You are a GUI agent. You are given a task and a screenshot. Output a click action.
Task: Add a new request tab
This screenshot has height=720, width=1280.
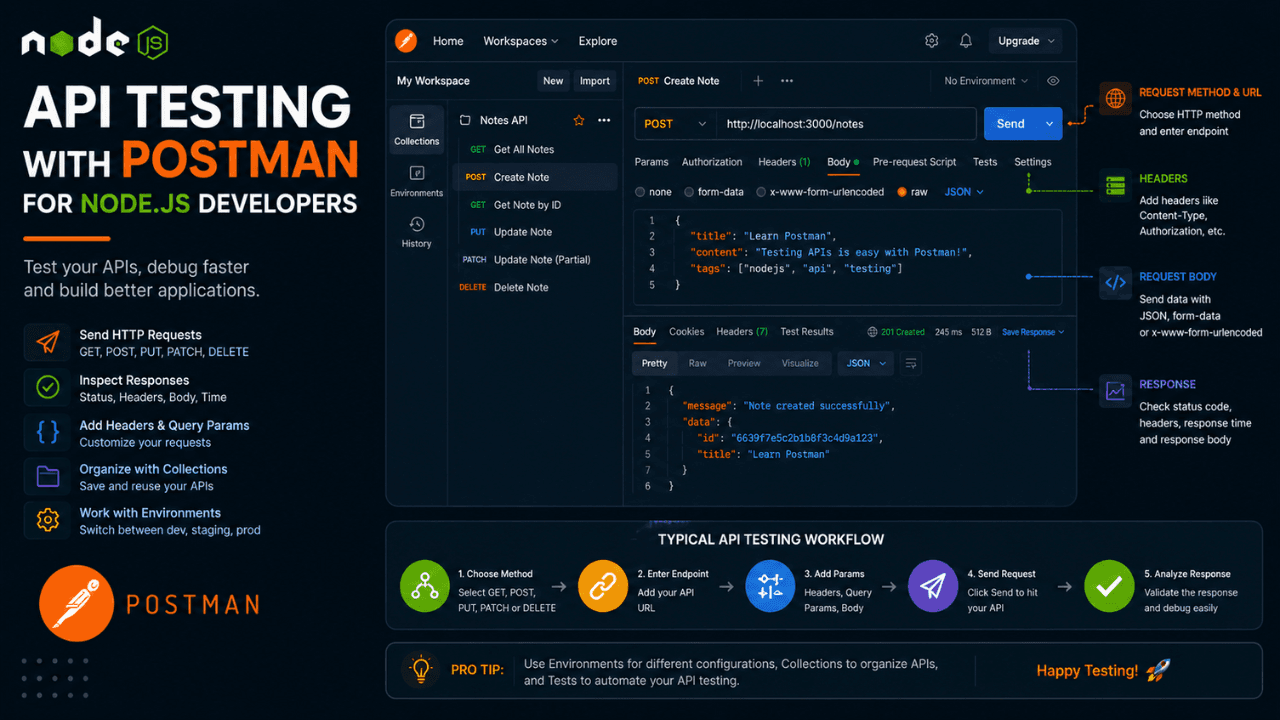(x=758, y=81)
